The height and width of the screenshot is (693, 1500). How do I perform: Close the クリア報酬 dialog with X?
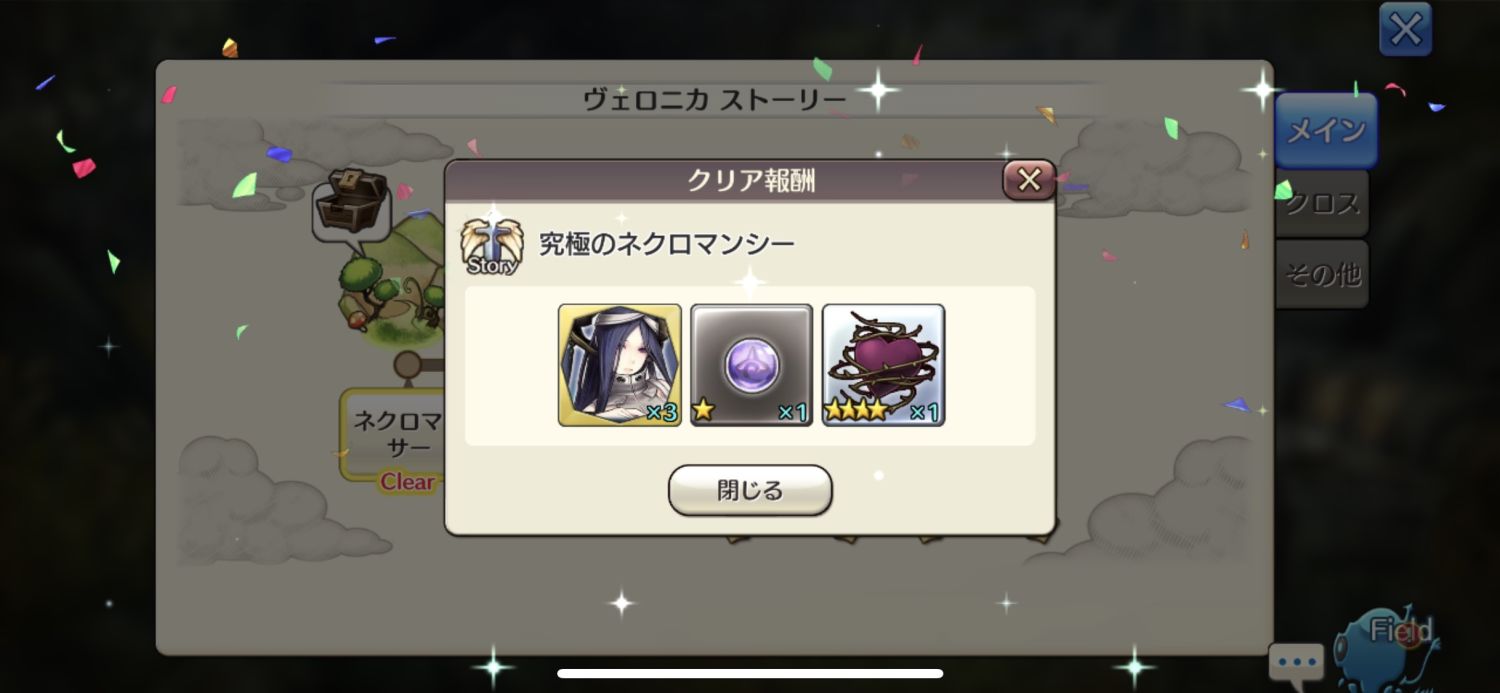pos(1029,180)
